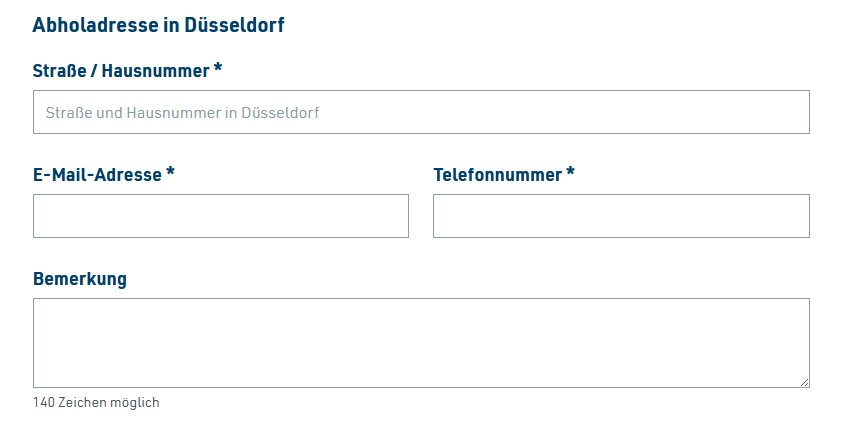Click the number "140" in the character hint

(43, 403)
